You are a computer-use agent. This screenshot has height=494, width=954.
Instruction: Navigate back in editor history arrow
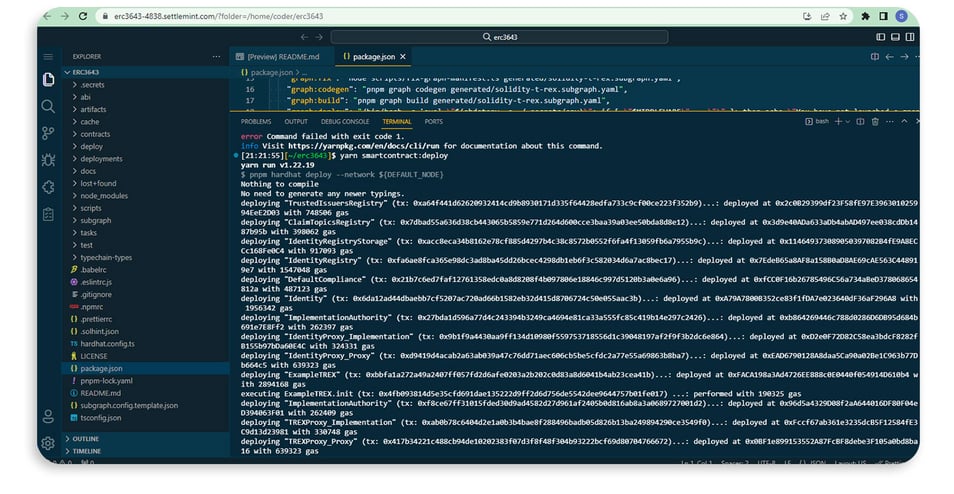304,37
